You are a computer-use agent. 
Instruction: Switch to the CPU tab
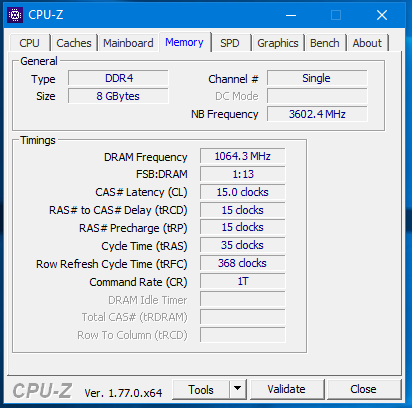pyautogui.click(x=30, y=43)
